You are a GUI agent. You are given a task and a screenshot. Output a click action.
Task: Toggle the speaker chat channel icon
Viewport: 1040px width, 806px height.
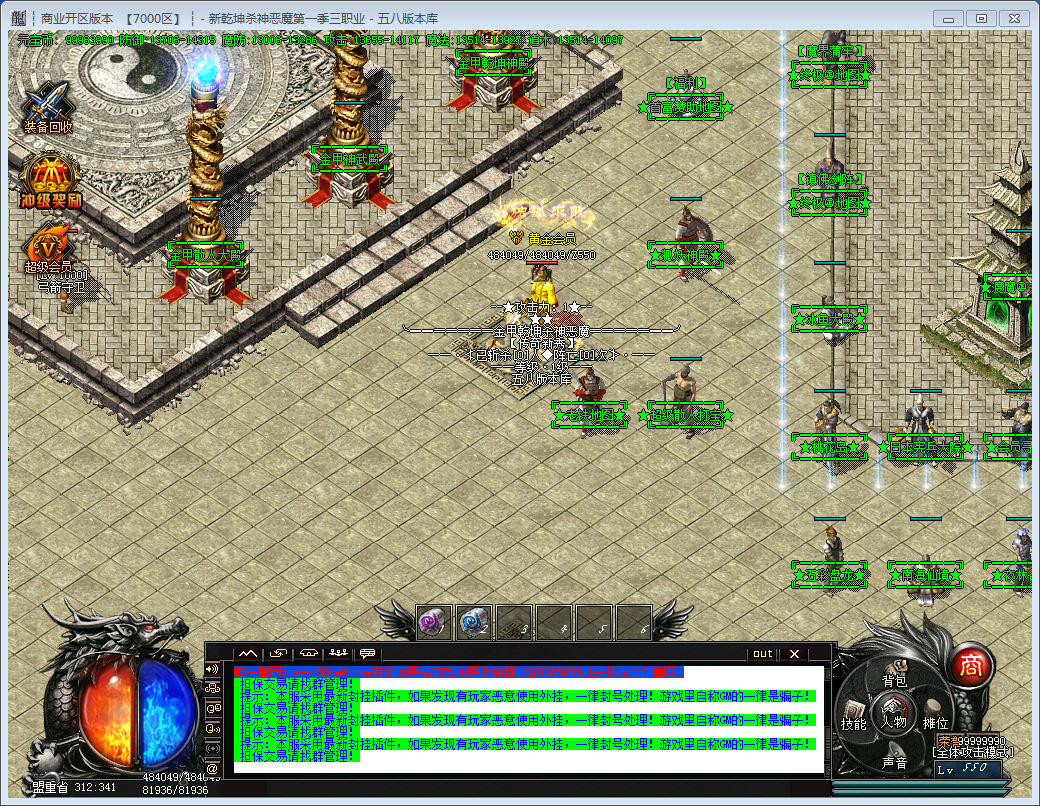click(x=212, y=669)
